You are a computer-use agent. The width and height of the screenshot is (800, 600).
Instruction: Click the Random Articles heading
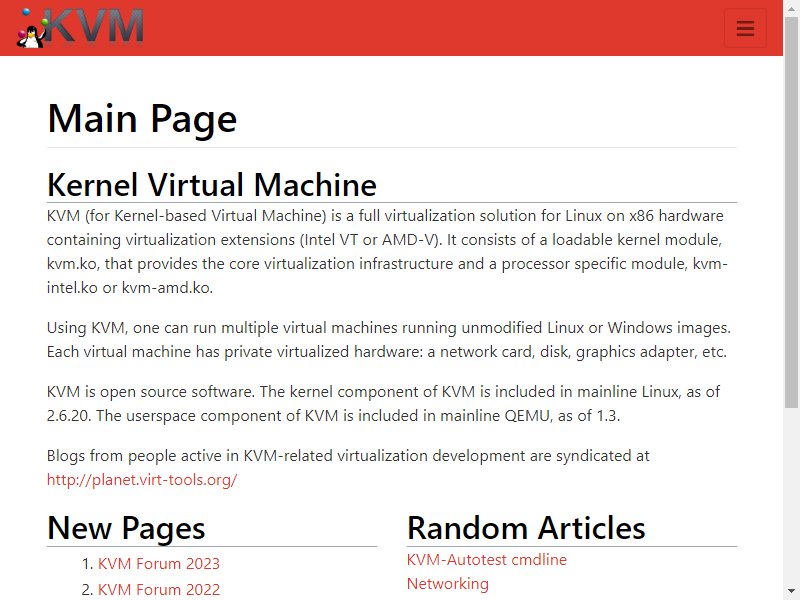tap(526, 528)
